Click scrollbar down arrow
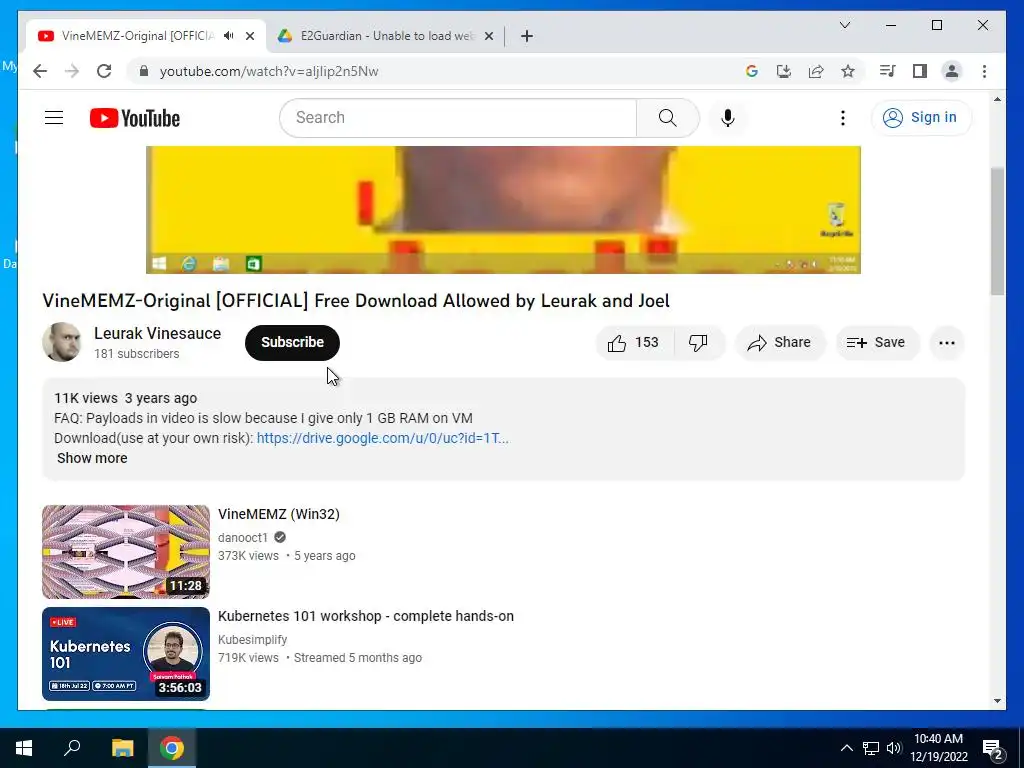The image size is (1024, 768). [x=997, y=701]
